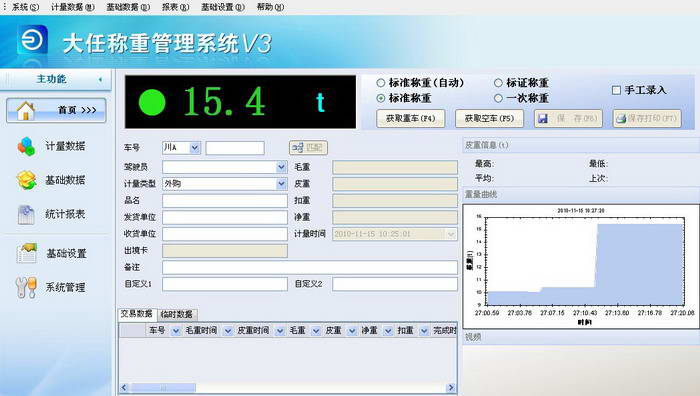Click the 发货单位 input field

tap(225, 217)
